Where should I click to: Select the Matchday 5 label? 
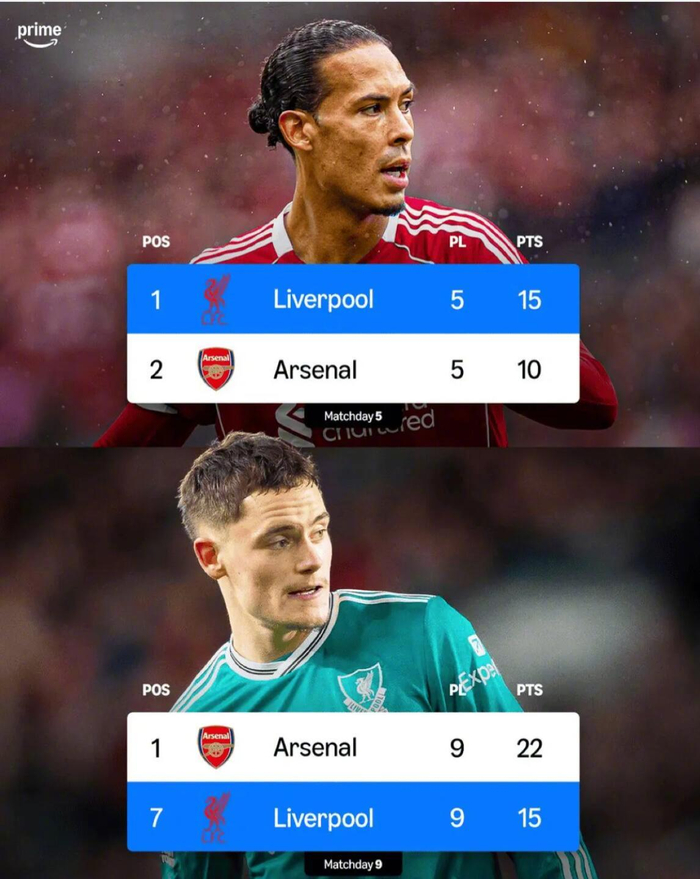click(x=353, y=416)
